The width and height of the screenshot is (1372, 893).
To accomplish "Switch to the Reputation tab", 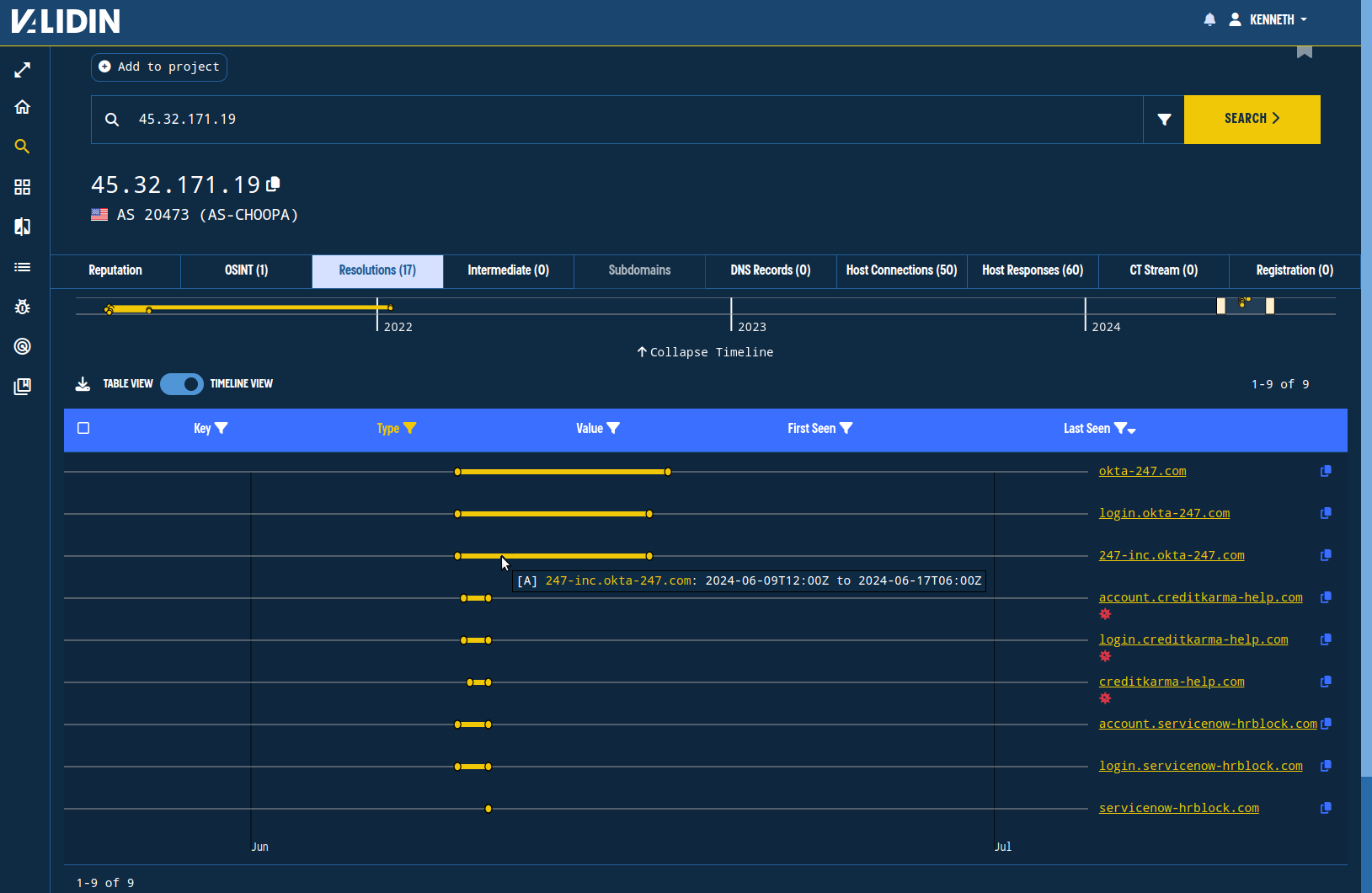I will point(115,270).
